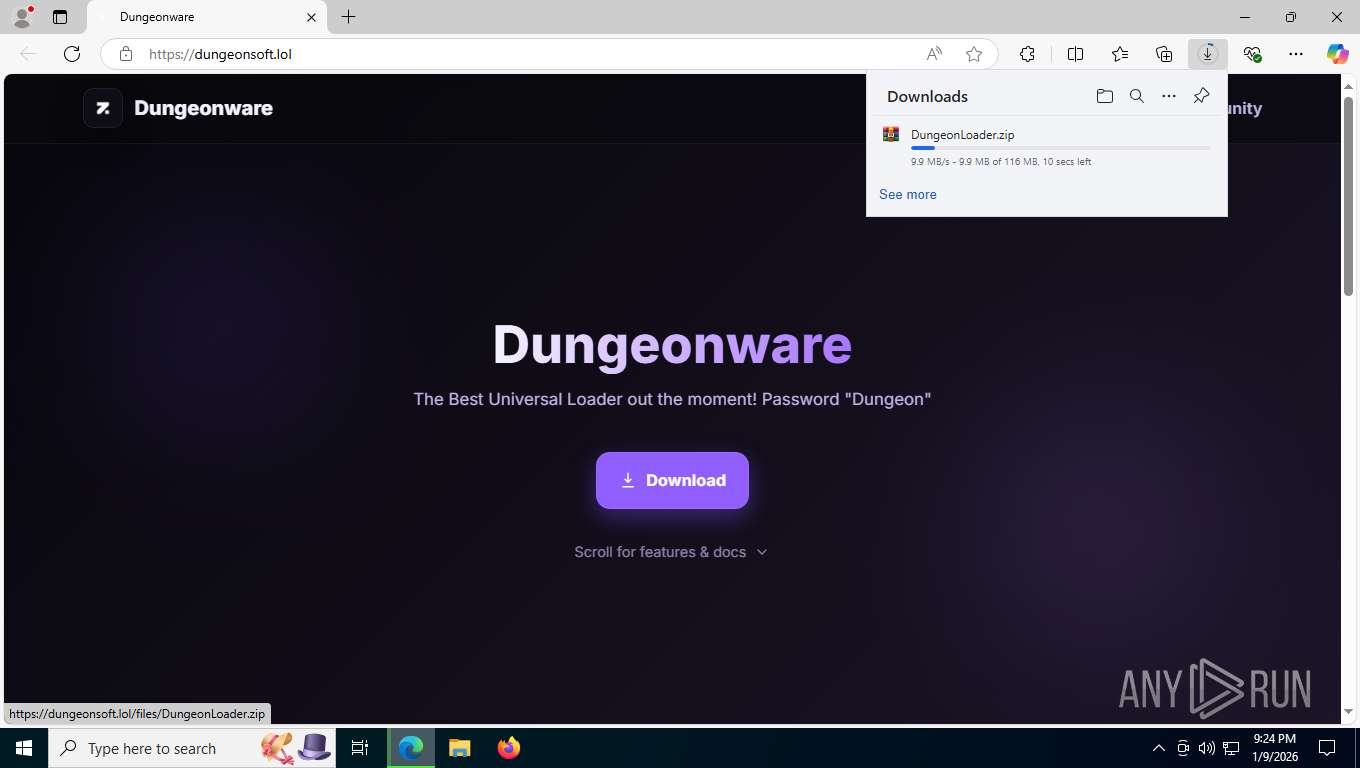Click the Downloads panel title
This screenshot has width=1360, height=768.
(x=927, y=96)
